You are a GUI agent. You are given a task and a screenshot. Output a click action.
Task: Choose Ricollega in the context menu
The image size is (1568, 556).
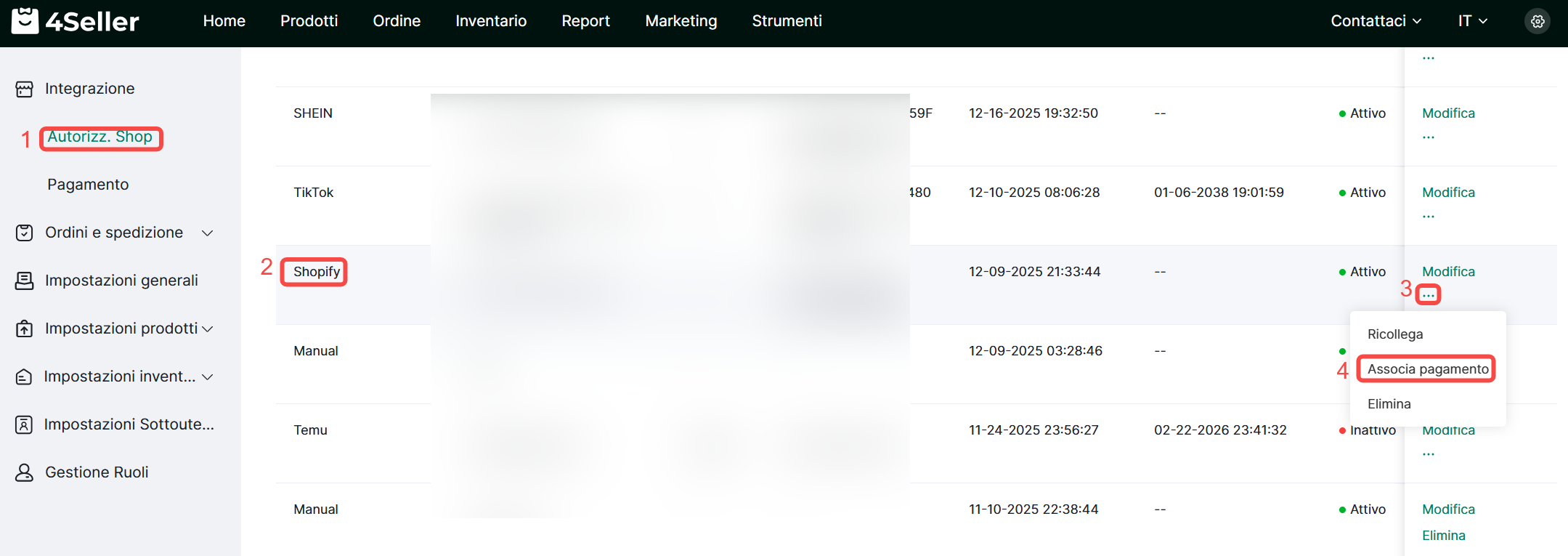[x=1394, y=334]
